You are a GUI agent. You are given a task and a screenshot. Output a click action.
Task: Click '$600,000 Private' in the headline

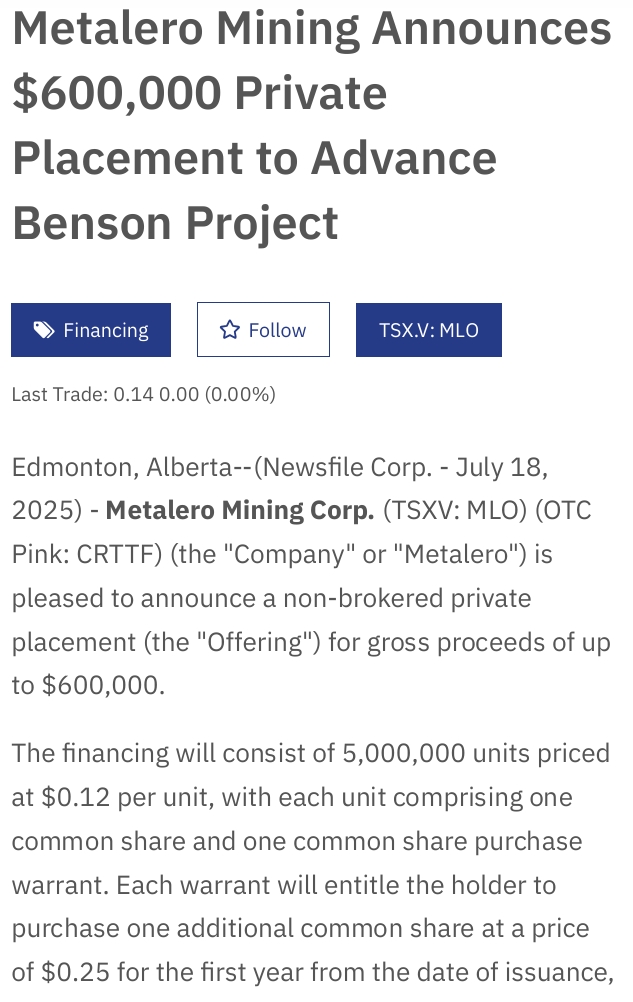pyautogui.click(x=199, y=93)
